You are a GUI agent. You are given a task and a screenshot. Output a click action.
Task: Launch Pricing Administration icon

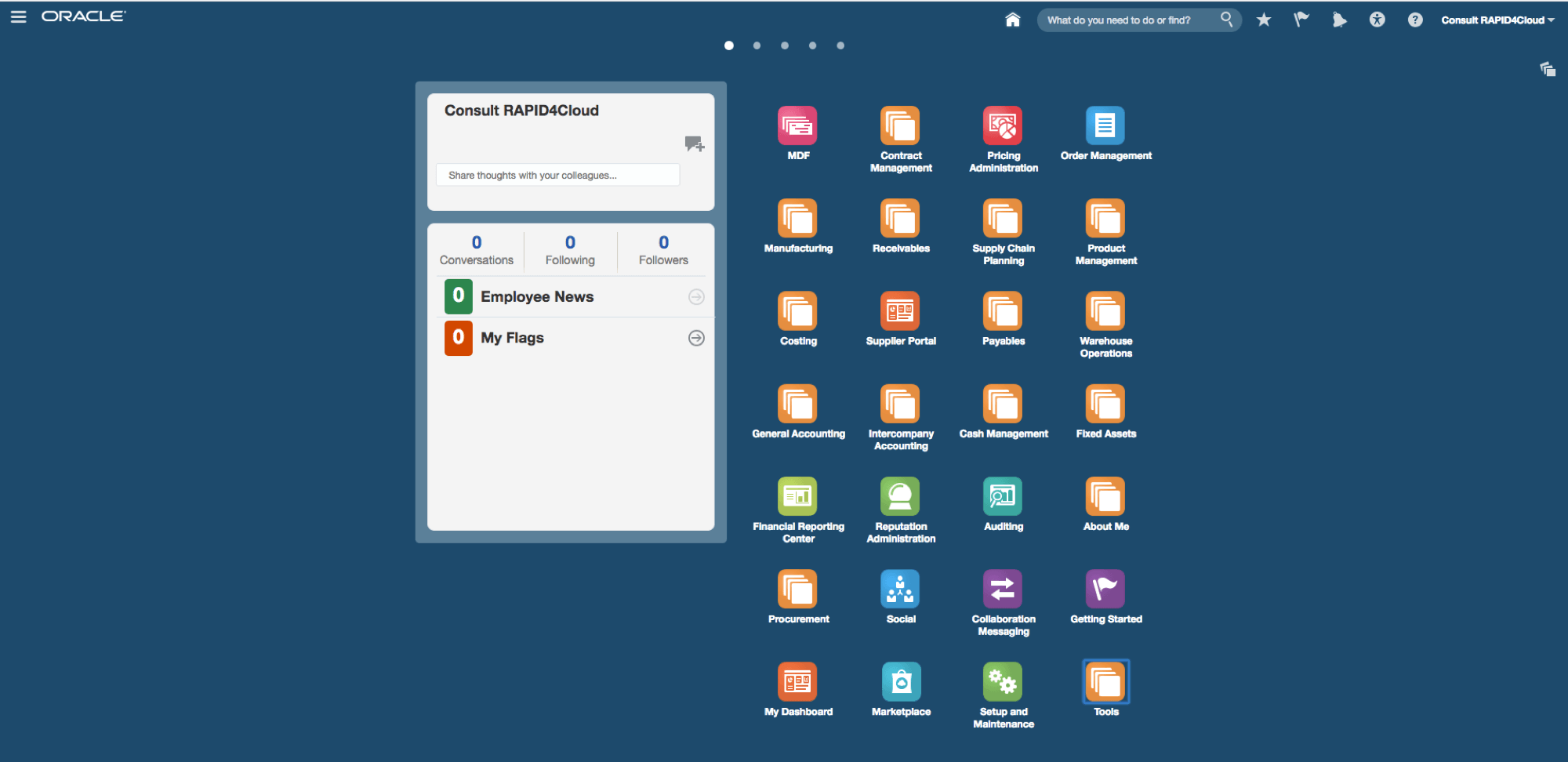click(1003, 125)
